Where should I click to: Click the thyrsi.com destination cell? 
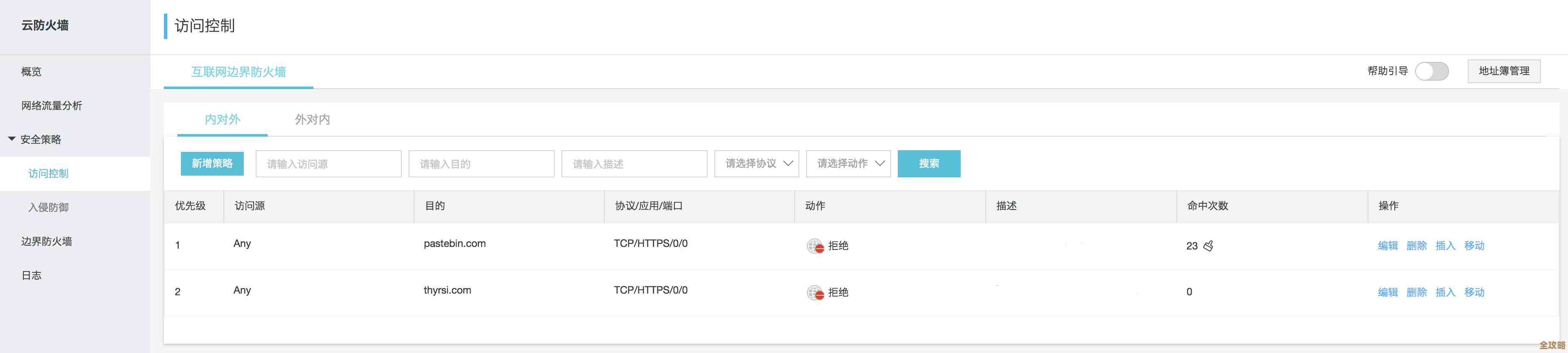[x=447, y=291]
